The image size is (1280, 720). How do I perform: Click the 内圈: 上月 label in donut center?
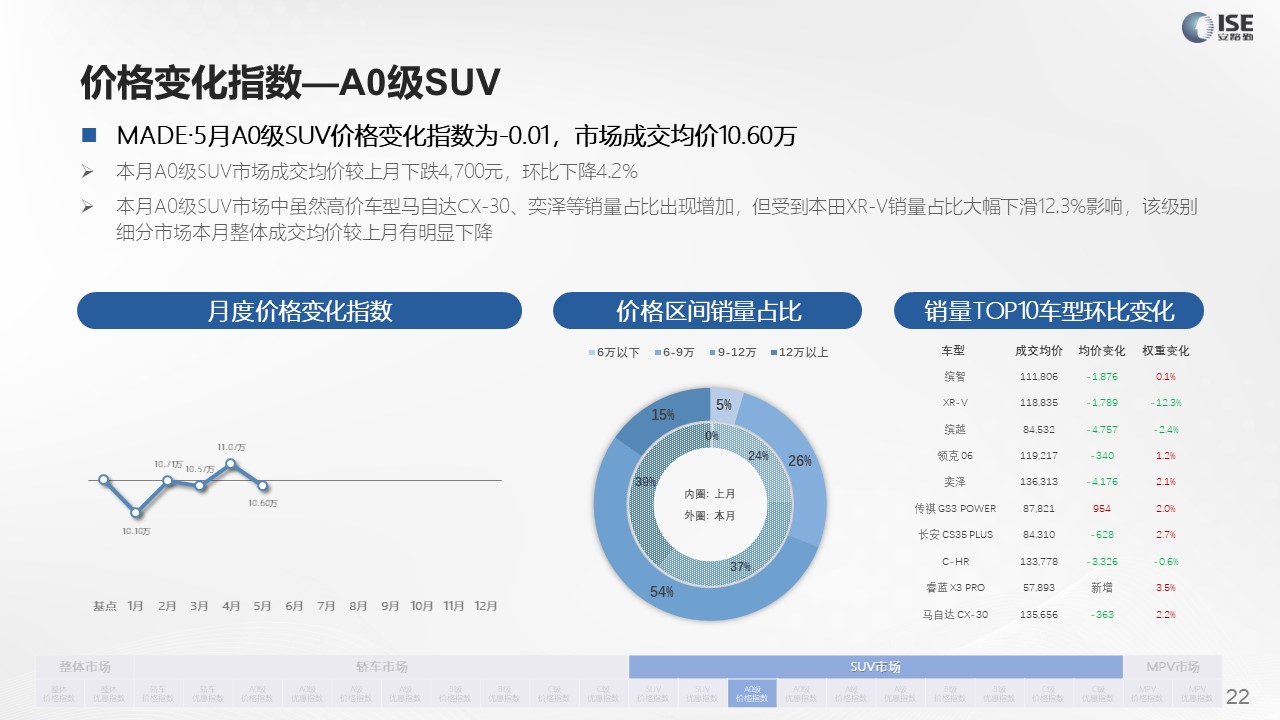tap(710, 494)
